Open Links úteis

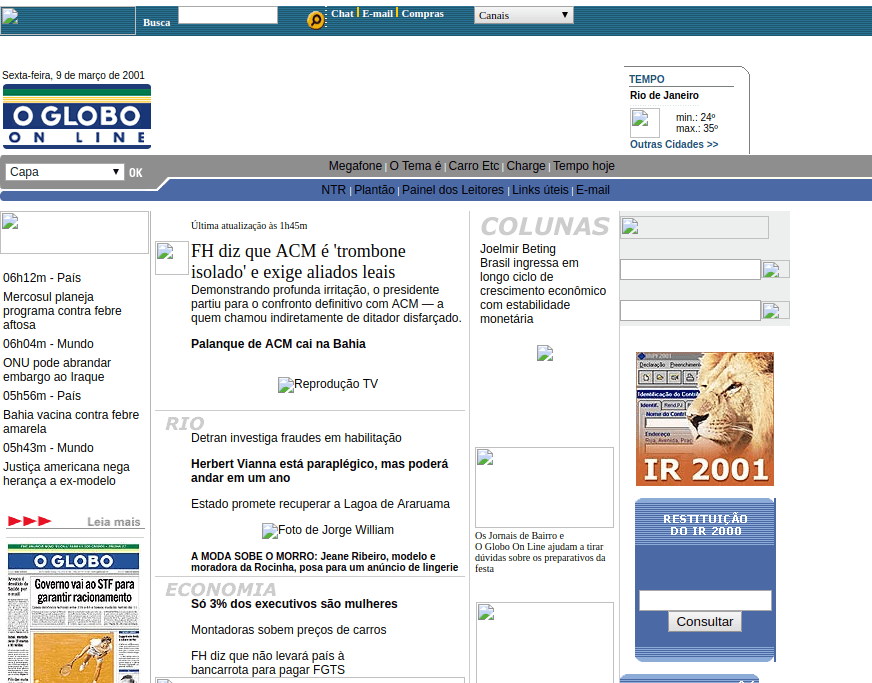pos(540,190)
